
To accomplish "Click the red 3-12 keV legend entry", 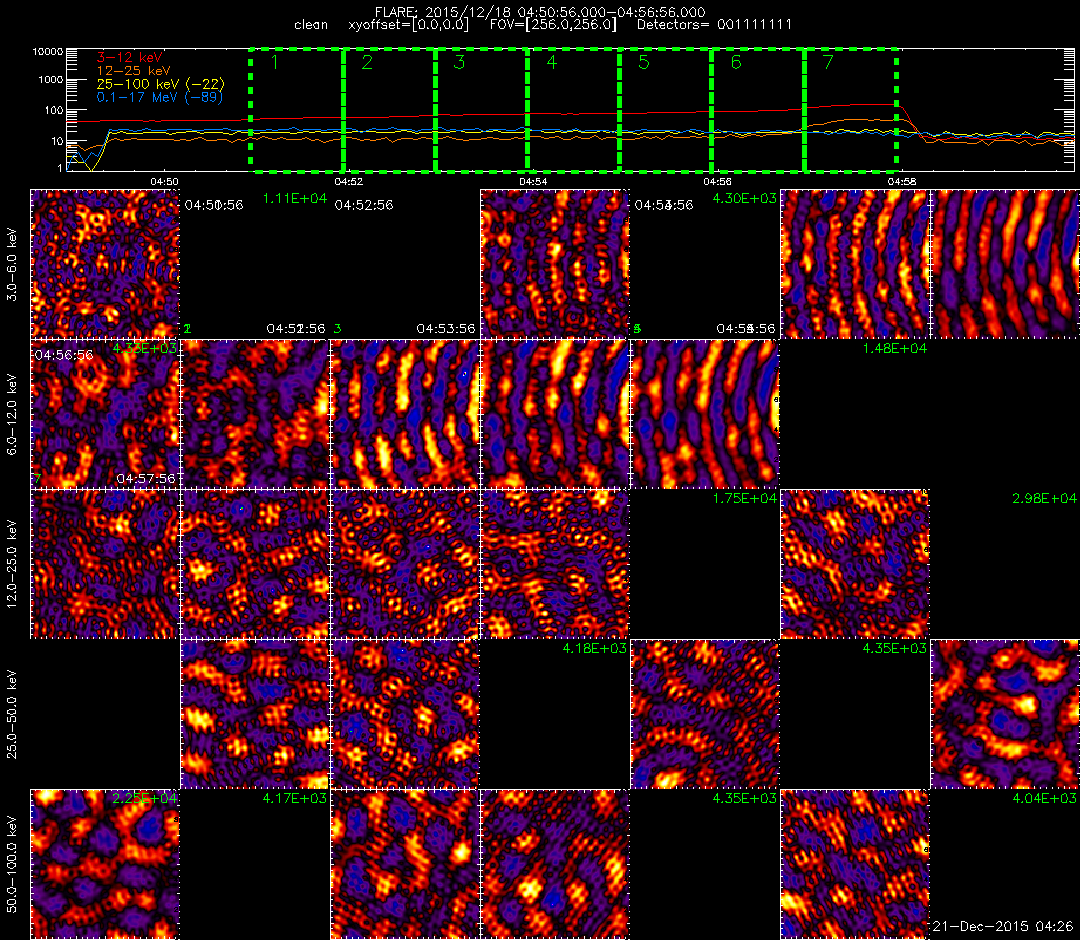I will coord(129,57).
